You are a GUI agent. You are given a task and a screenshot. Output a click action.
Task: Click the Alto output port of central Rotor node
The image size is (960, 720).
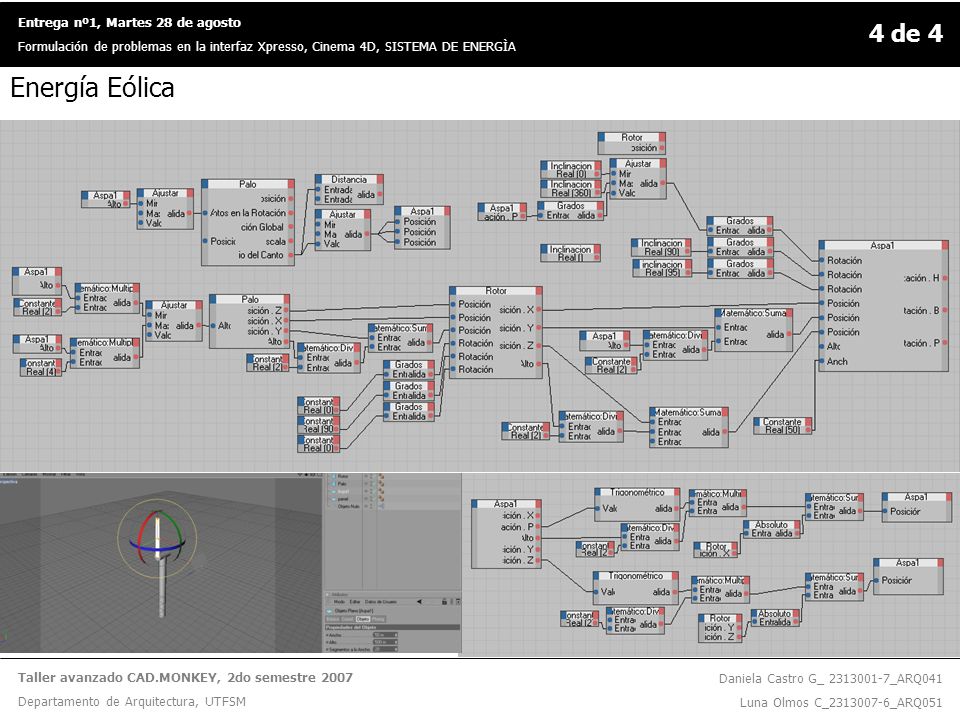539,364
